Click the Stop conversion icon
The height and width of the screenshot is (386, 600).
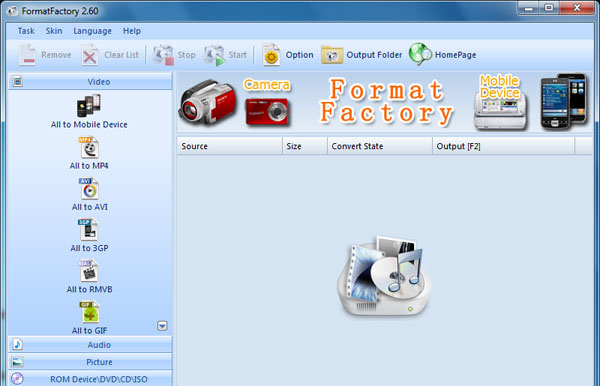tap(163, 55)
